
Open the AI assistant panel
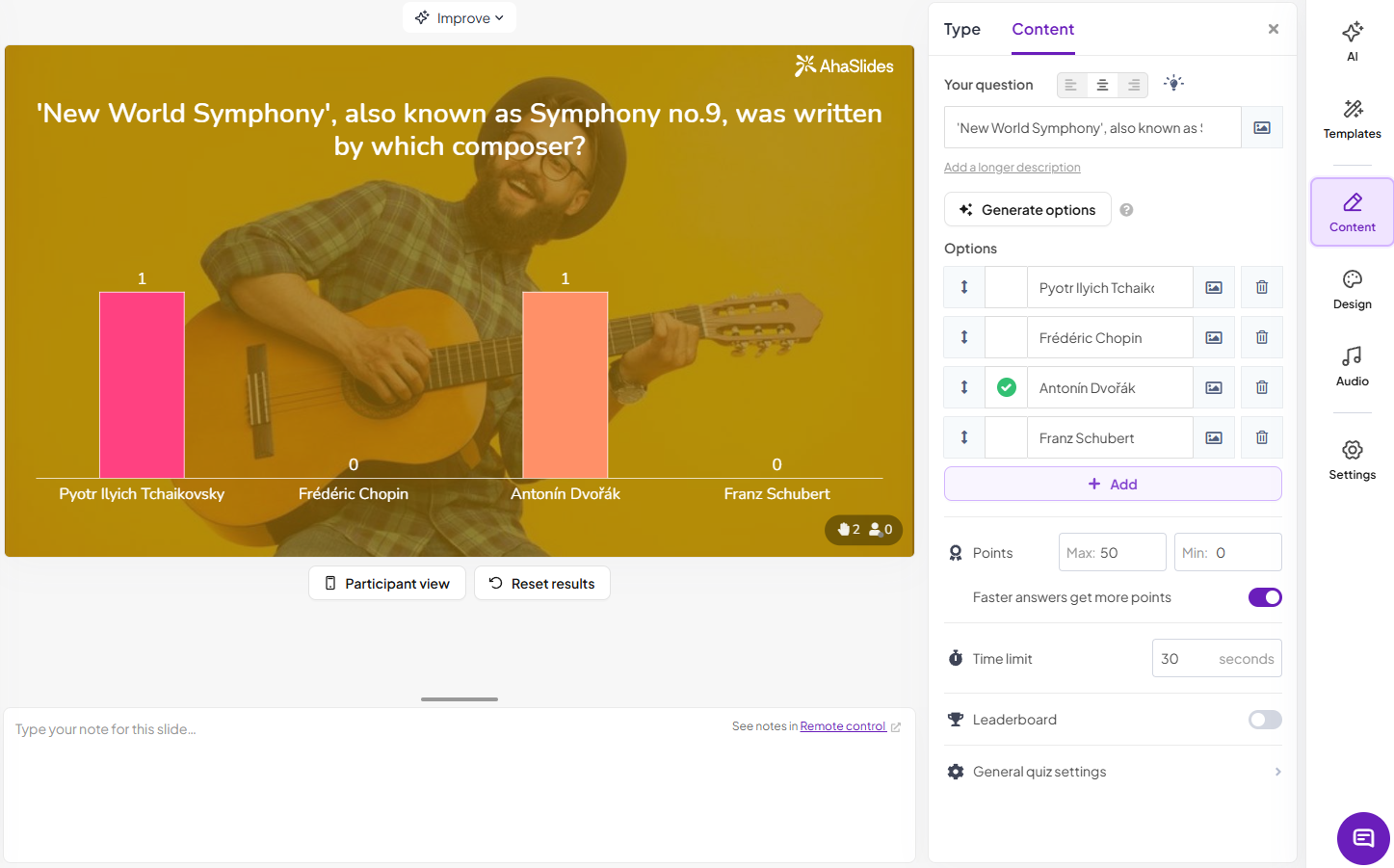[x=1352, y=40]
